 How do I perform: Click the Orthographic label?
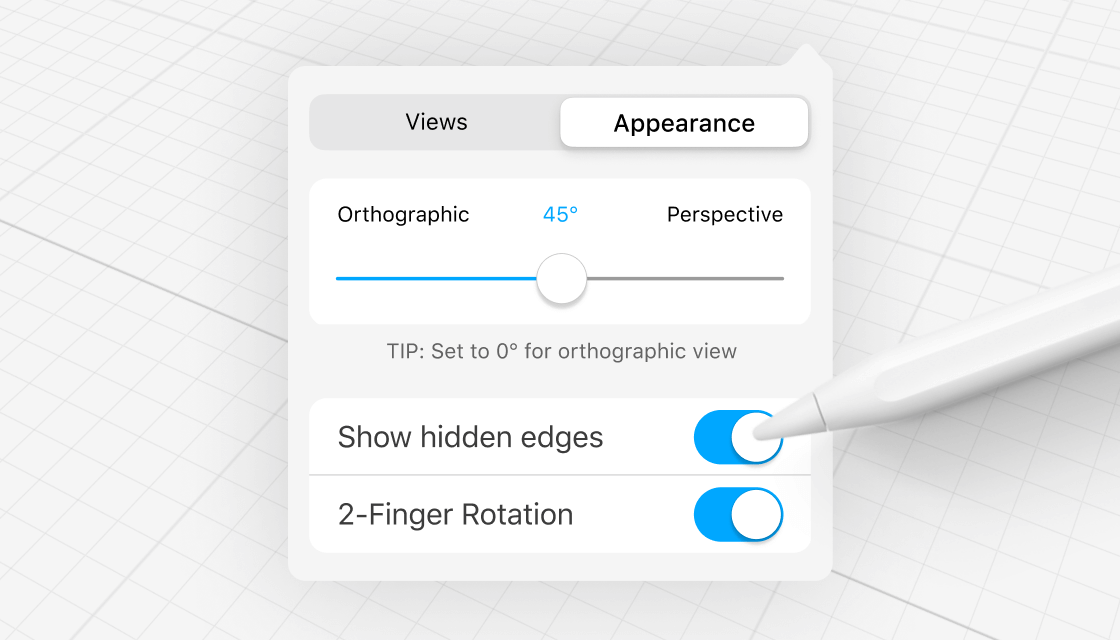[403, 214]
